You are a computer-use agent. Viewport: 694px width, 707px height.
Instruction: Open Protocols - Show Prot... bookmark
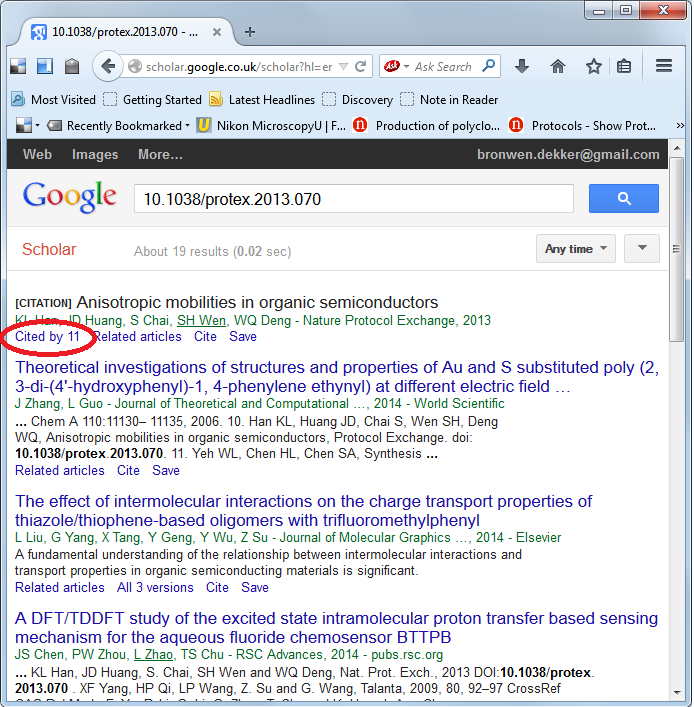pos(582,125)
